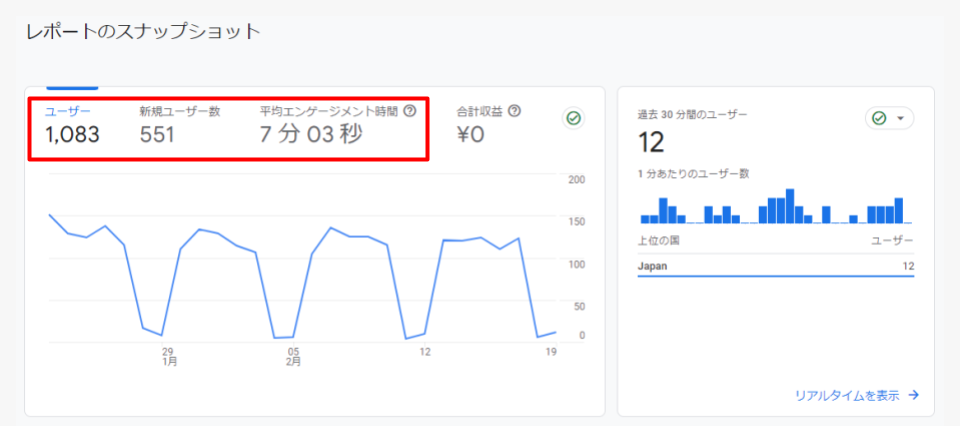The width and height of the screenshot is (960, 426).
Task: Click the tallest bar in the per-minute chart
Action: pos(790,206)
